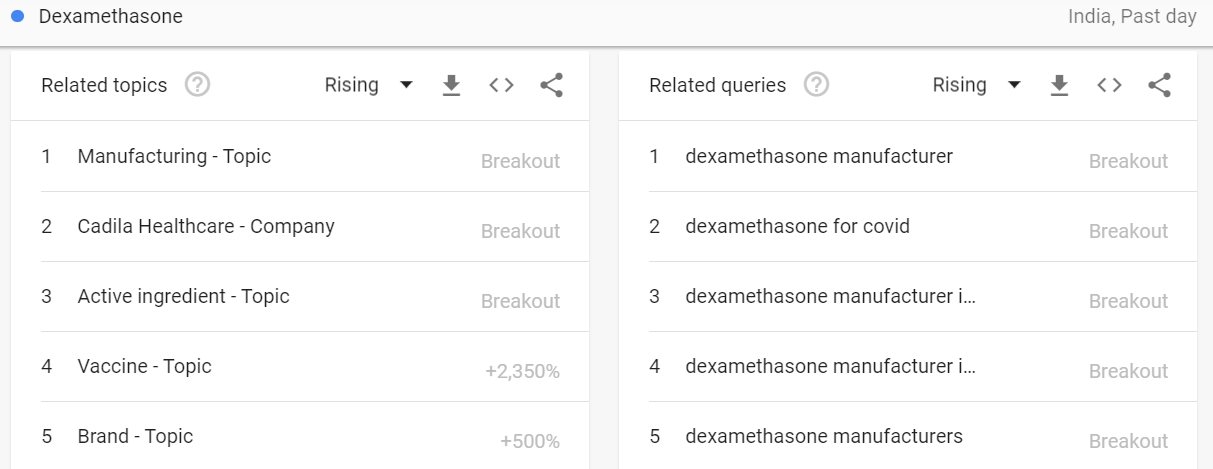
Task: Open help for Related topics
Action: (x=198, y=86)
